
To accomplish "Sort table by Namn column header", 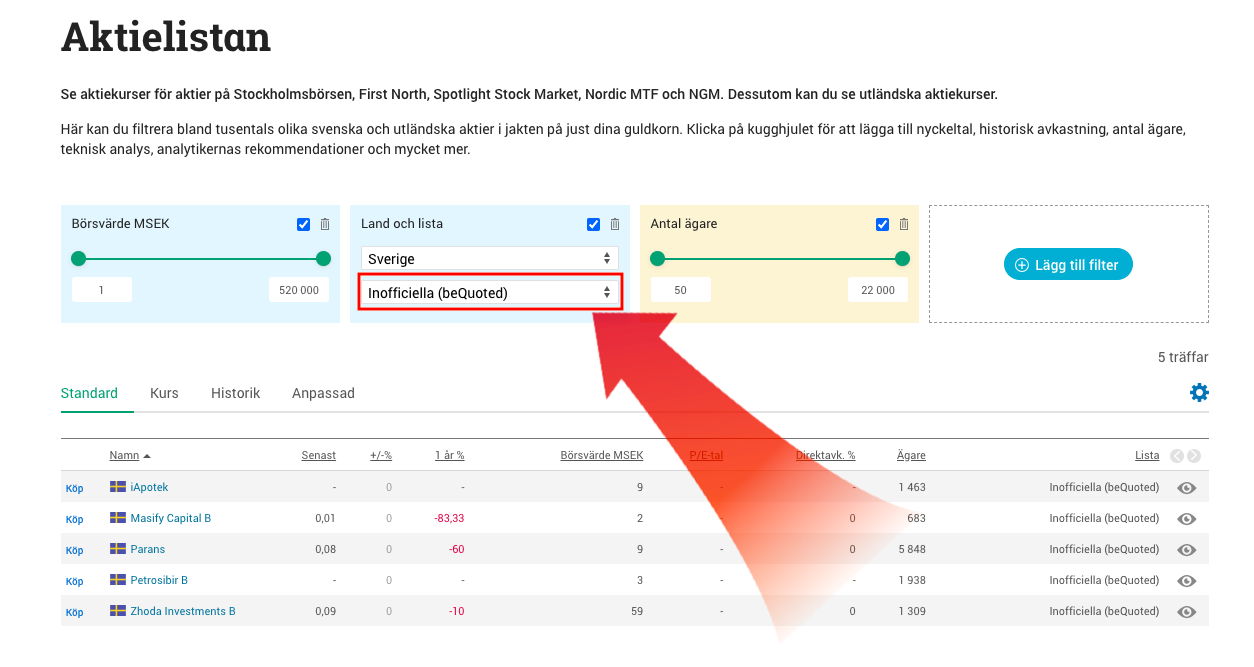I will pyautogui.click(x=125, y=456).
